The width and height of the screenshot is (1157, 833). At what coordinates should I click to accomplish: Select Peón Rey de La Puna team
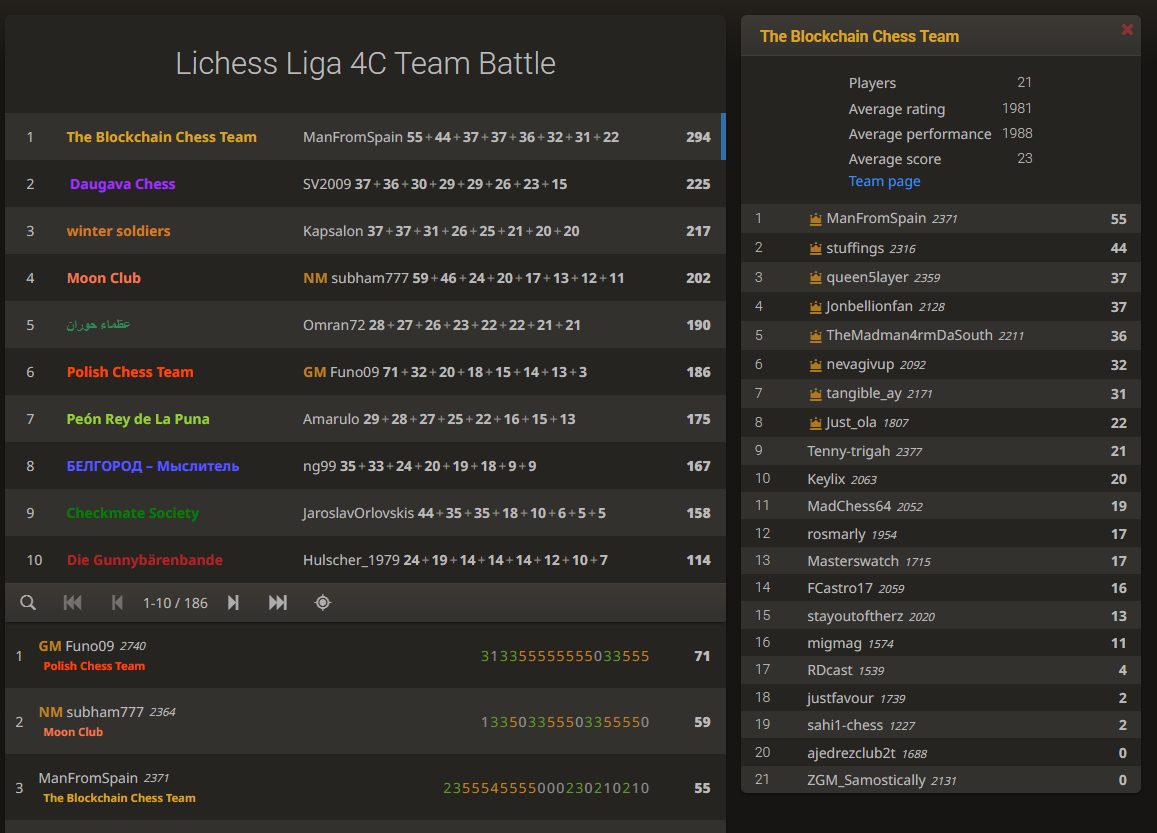tap(138, 419)
